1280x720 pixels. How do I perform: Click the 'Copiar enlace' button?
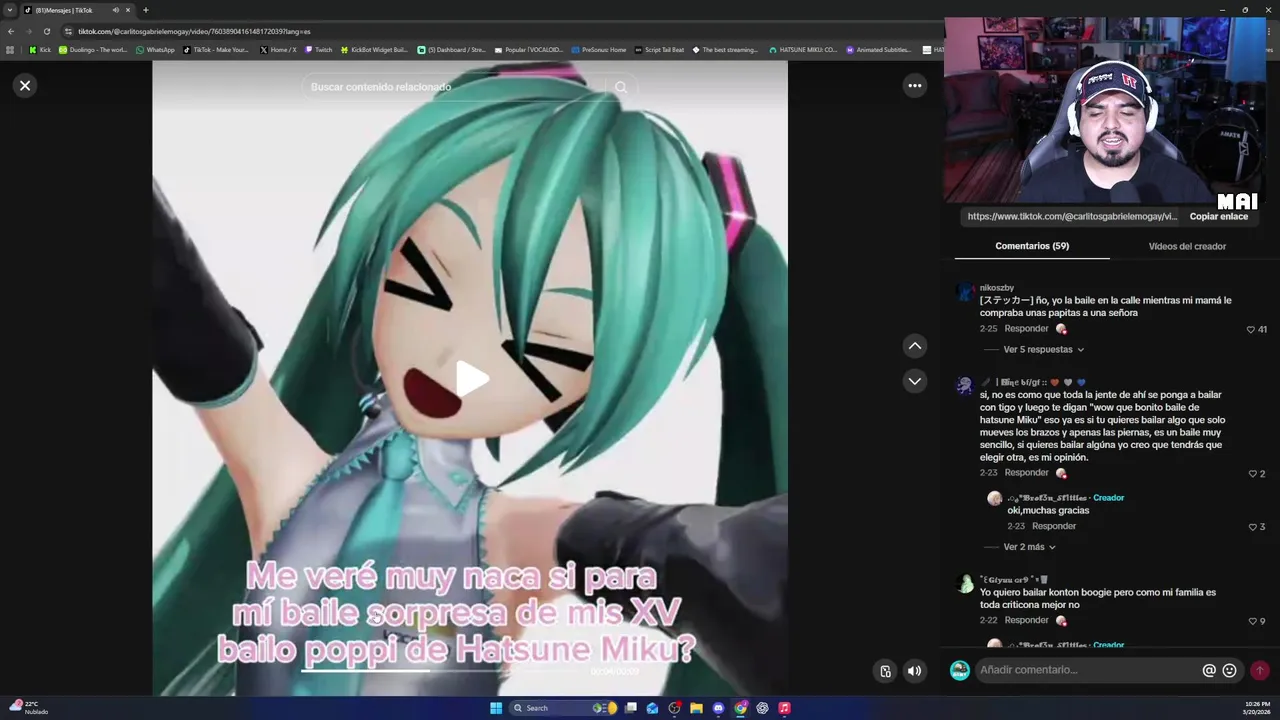[x=1218, y=217]
